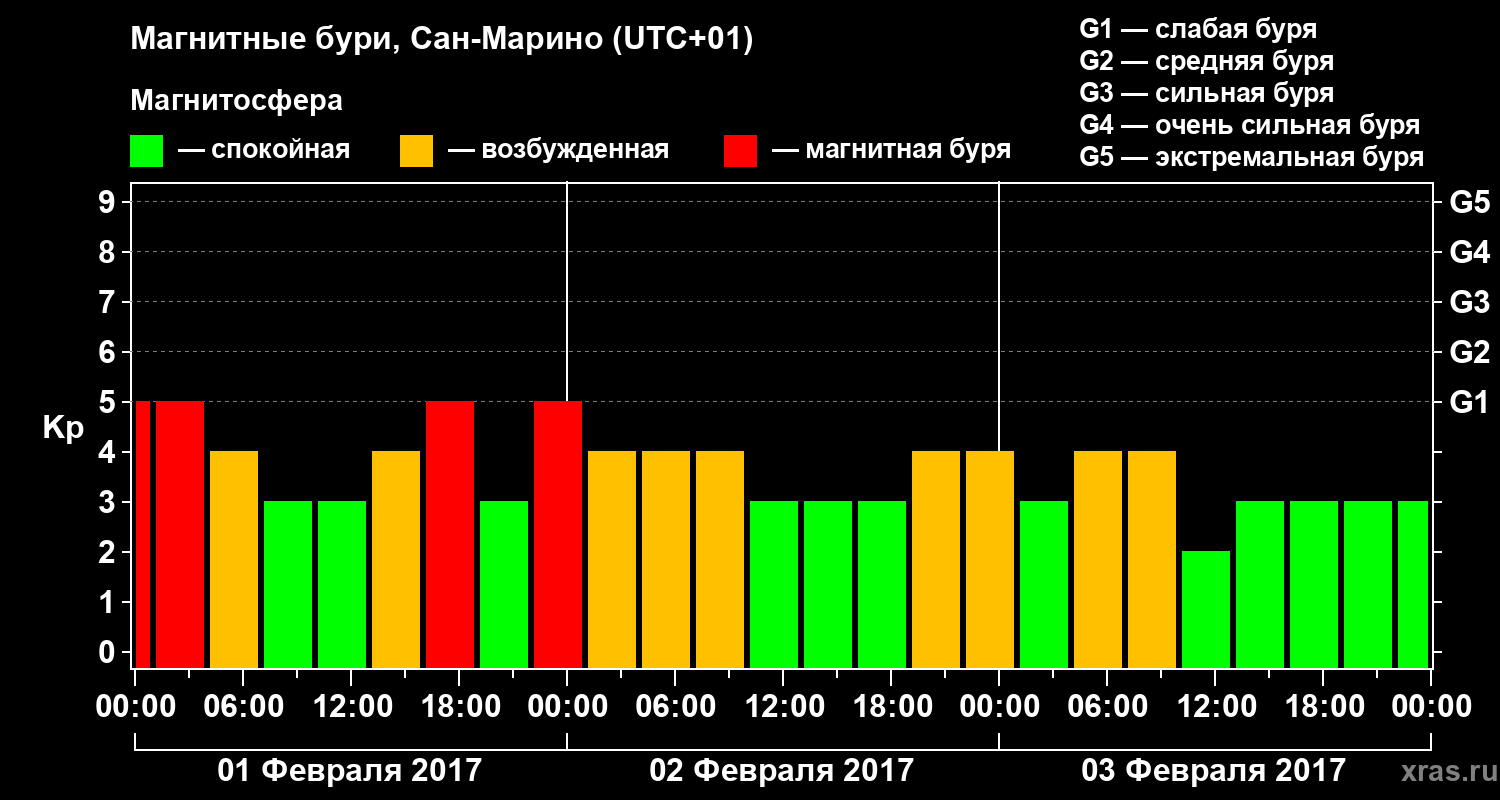This screenshot has height=800, width=1500.
Task: Click the 12:00 tick label under 02 February
Action: (782, 707)
